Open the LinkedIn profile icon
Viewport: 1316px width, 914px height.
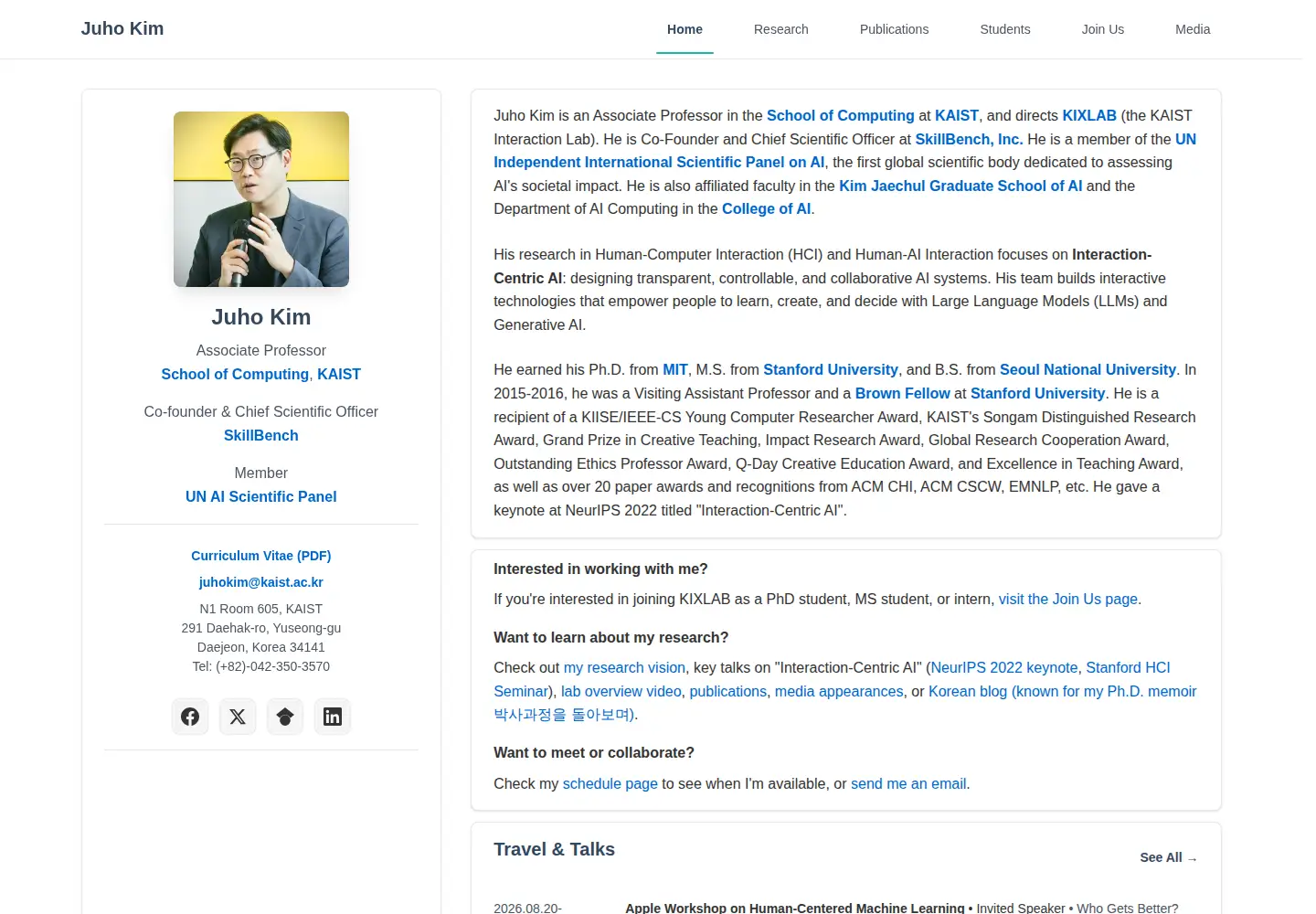tap(333, 717)
